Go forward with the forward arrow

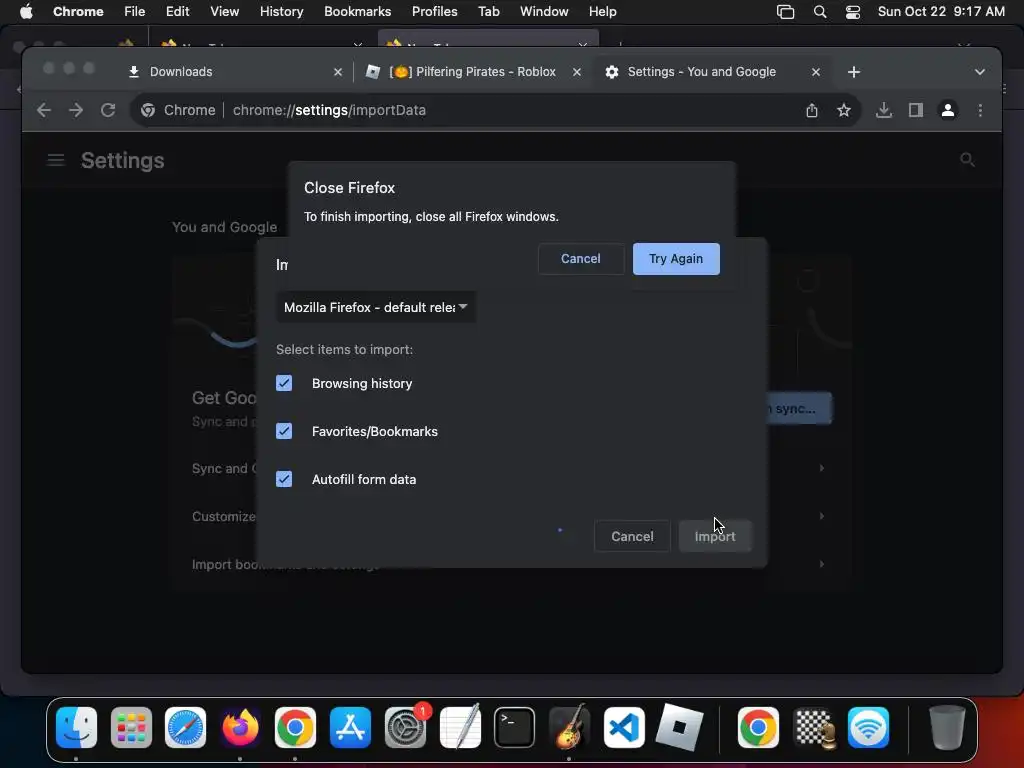(x=76, y=110)
